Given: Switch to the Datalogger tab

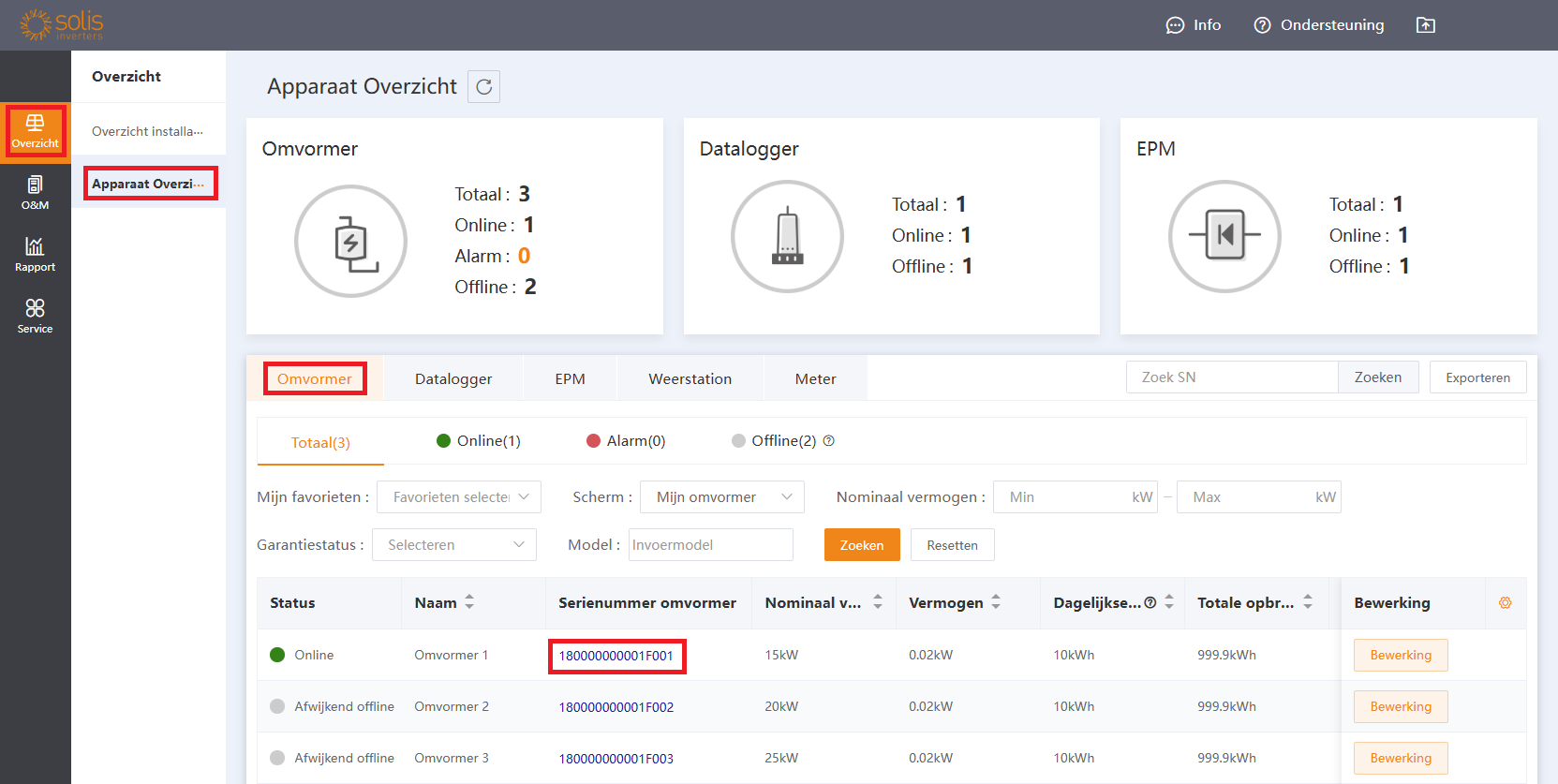Looking at the screenshot, I should point(453,378).
